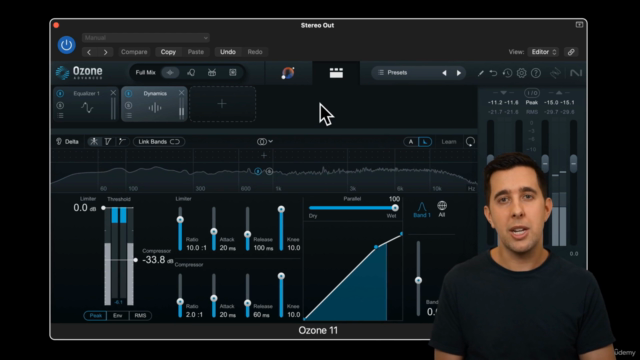Image resolution: width=640 pixels, height=360 pixels.
Task: Remove the Dynamics module
Action: [182, 93]
